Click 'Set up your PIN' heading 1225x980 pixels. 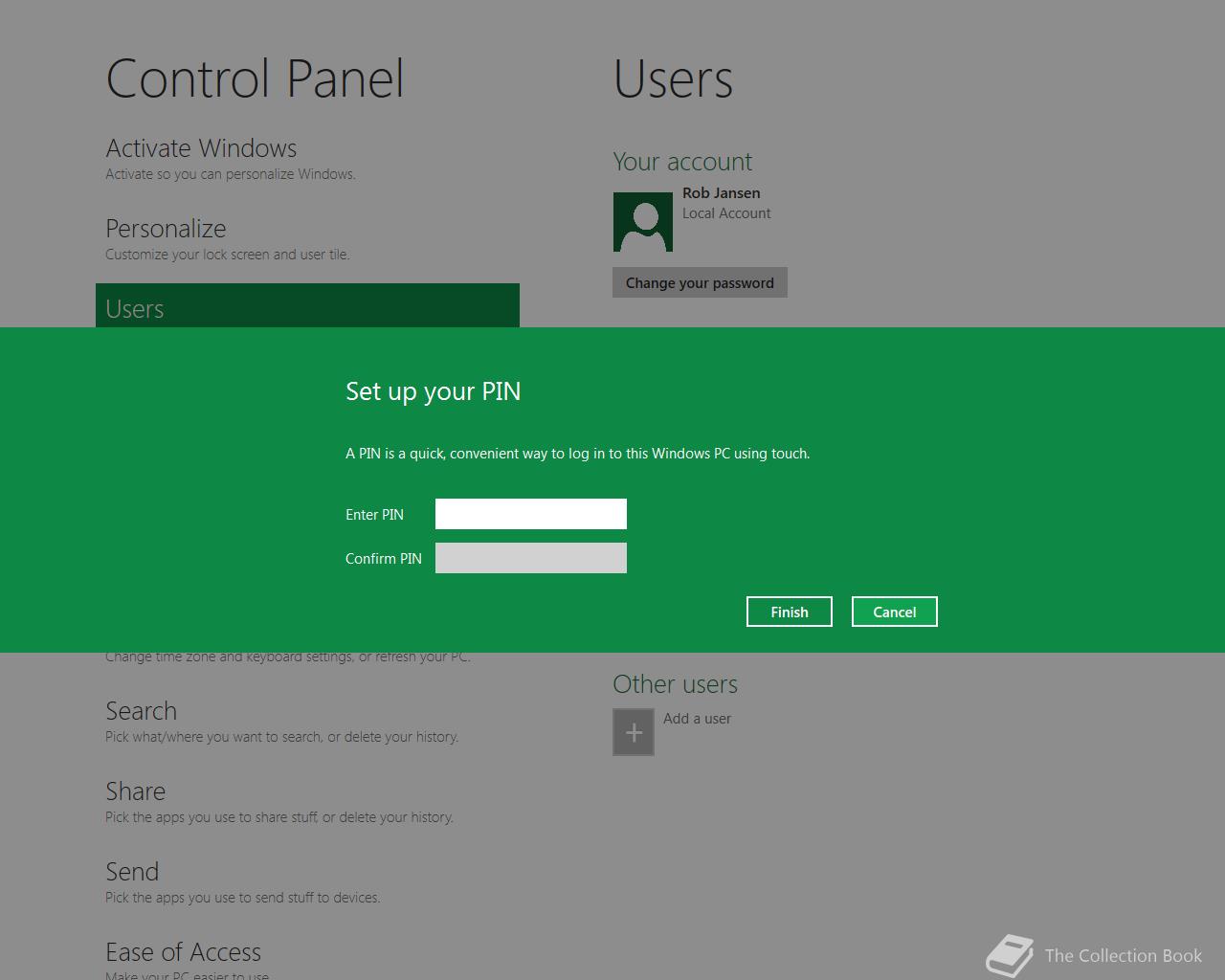[x=433, y=391]
